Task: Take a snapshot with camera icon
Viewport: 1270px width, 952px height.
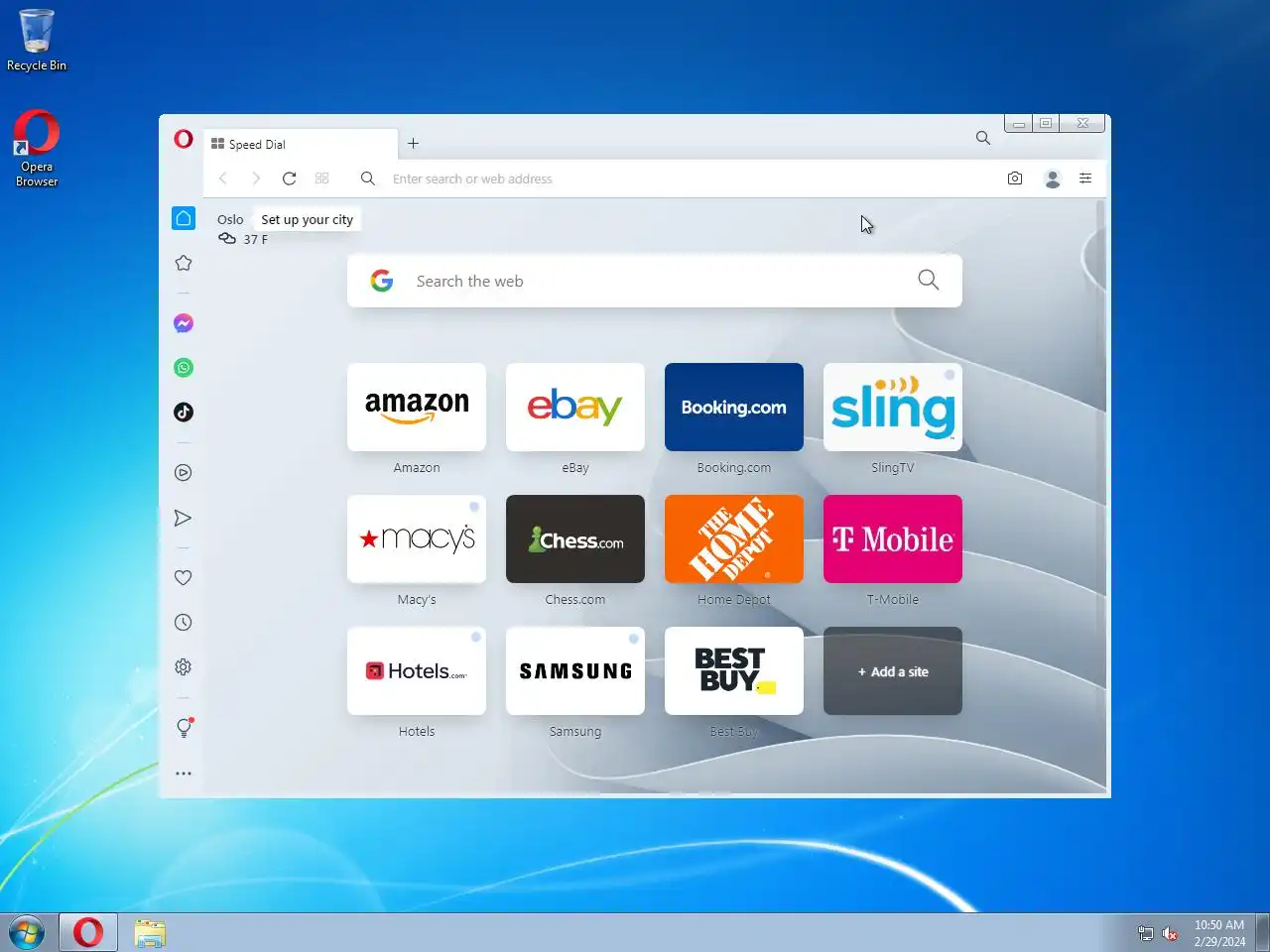Action: [x=1014, y=178]
